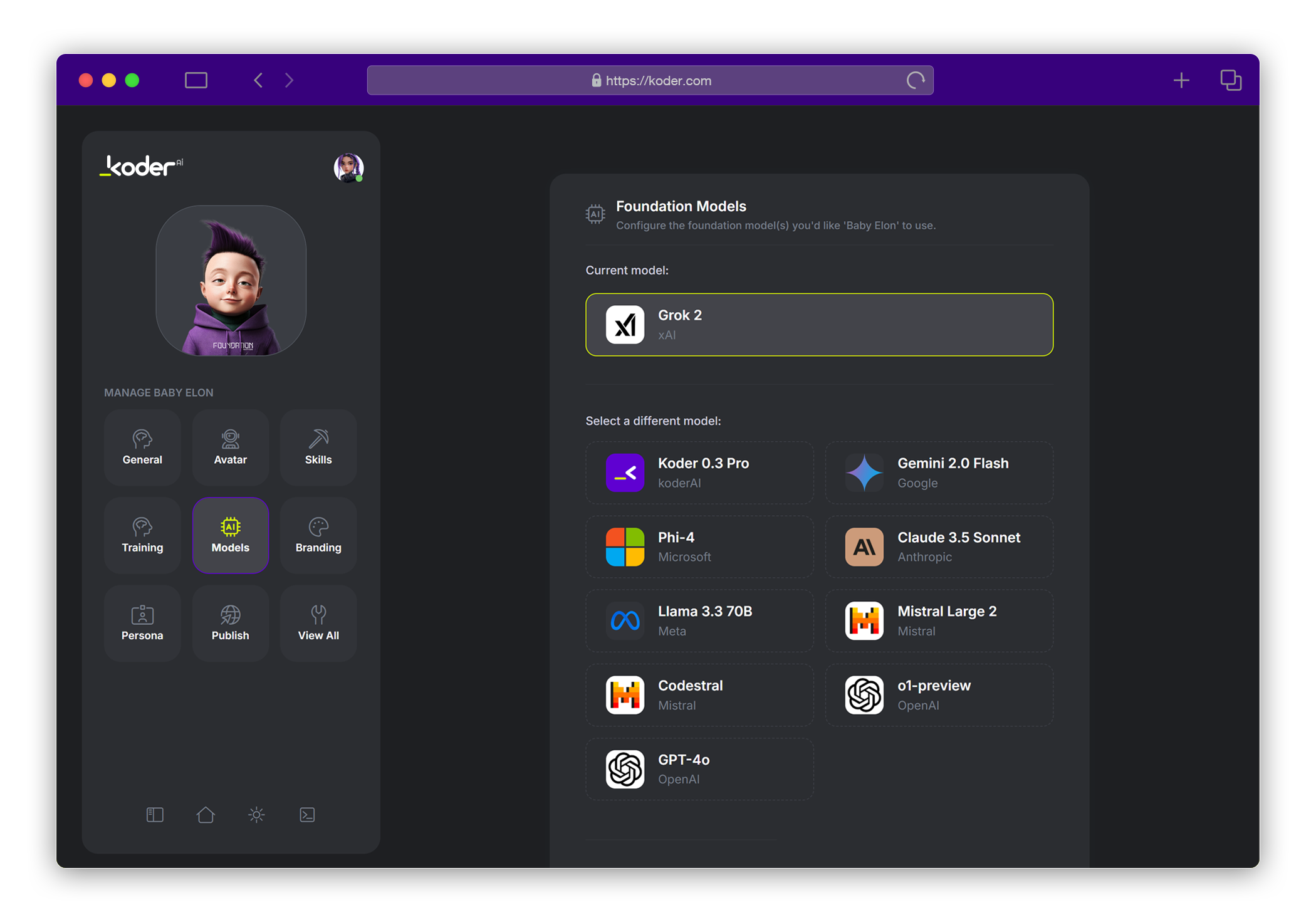Open the Publish section
Screen dimensions: 1316x920
click(230, 624)
